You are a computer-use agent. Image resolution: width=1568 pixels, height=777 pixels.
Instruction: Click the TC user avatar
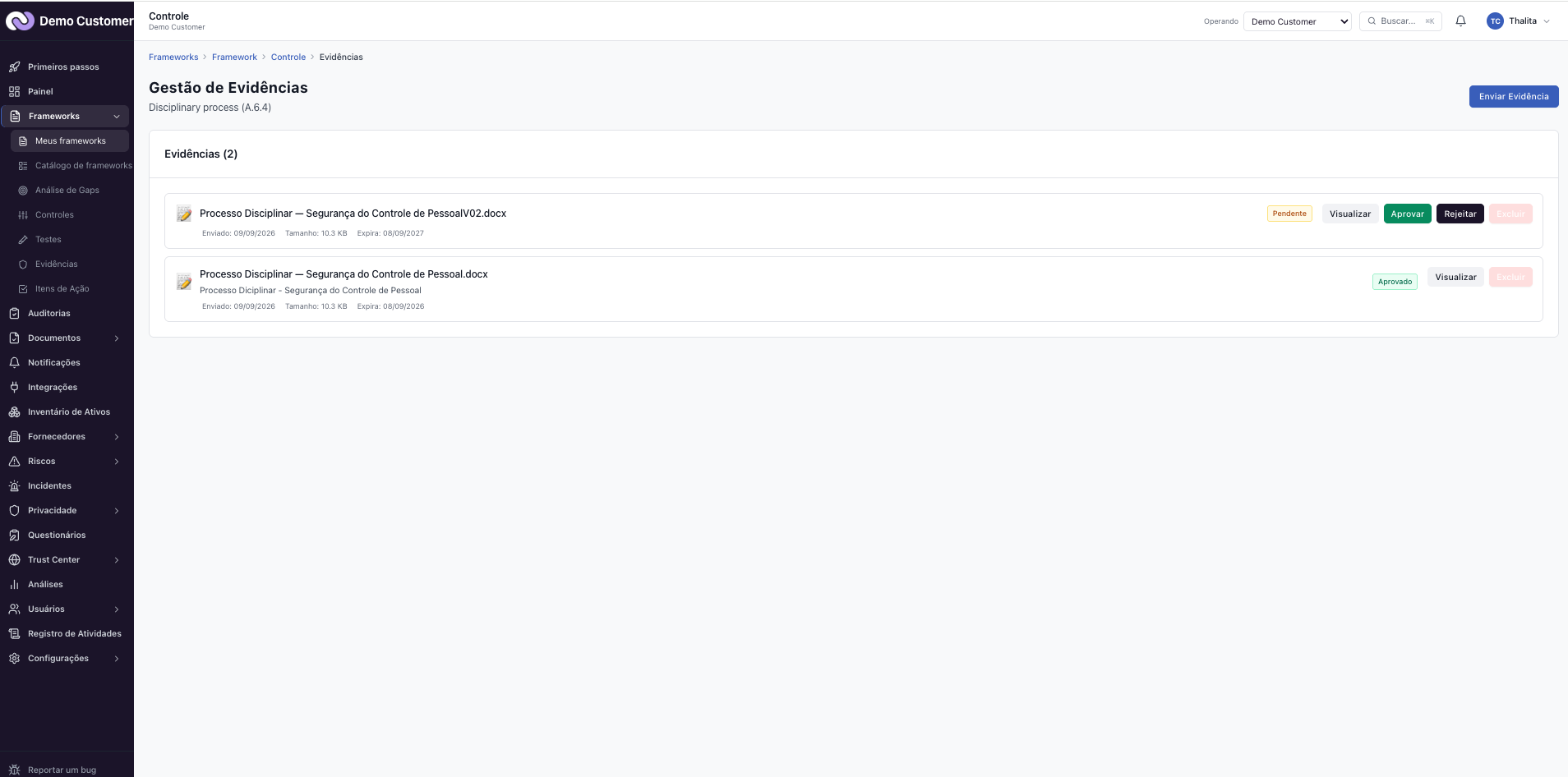pos(1495,21)
